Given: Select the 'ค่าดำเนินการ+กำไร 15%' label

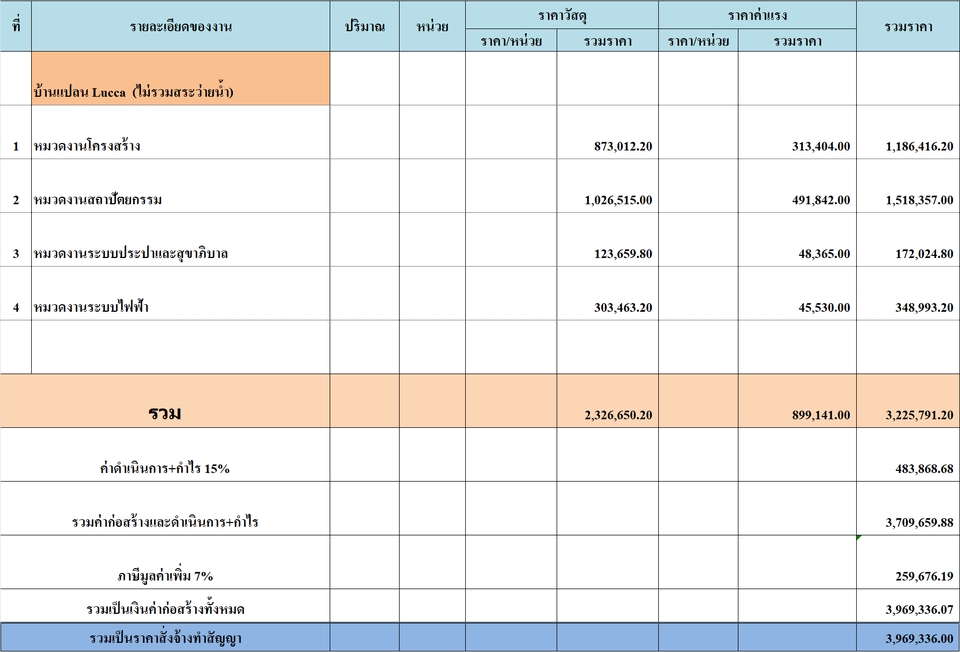Looking at the screenshot, I should point(165,468).
